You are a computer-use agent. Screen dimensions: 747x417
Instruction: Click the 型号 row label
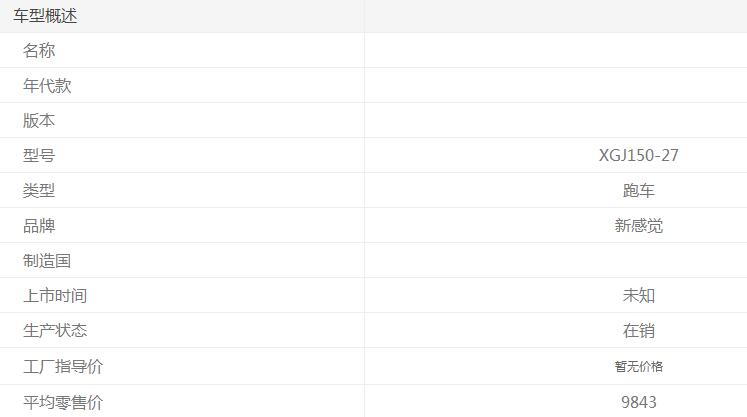(x=39, y=156)
